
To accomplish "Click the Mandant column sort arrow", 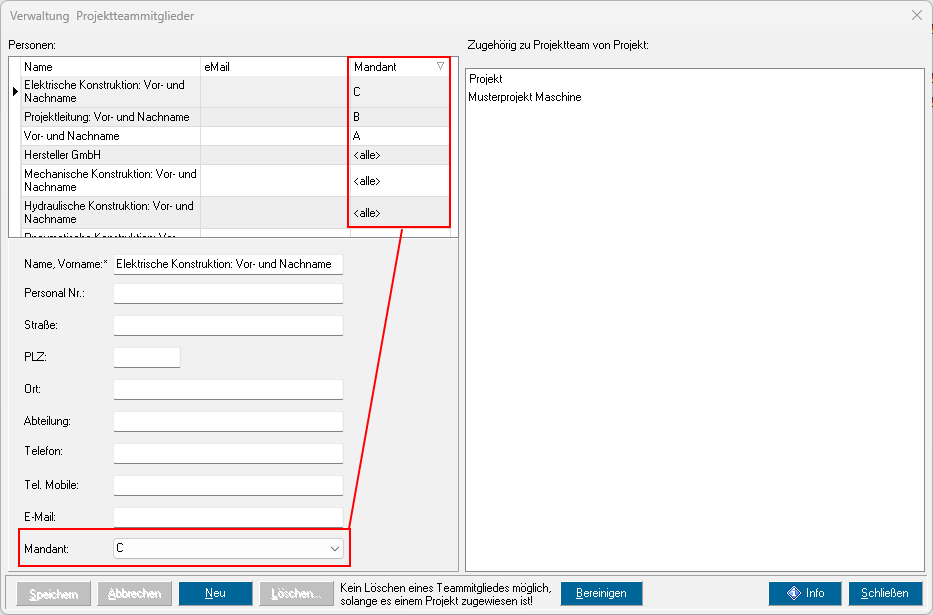I will coord(440,67).
